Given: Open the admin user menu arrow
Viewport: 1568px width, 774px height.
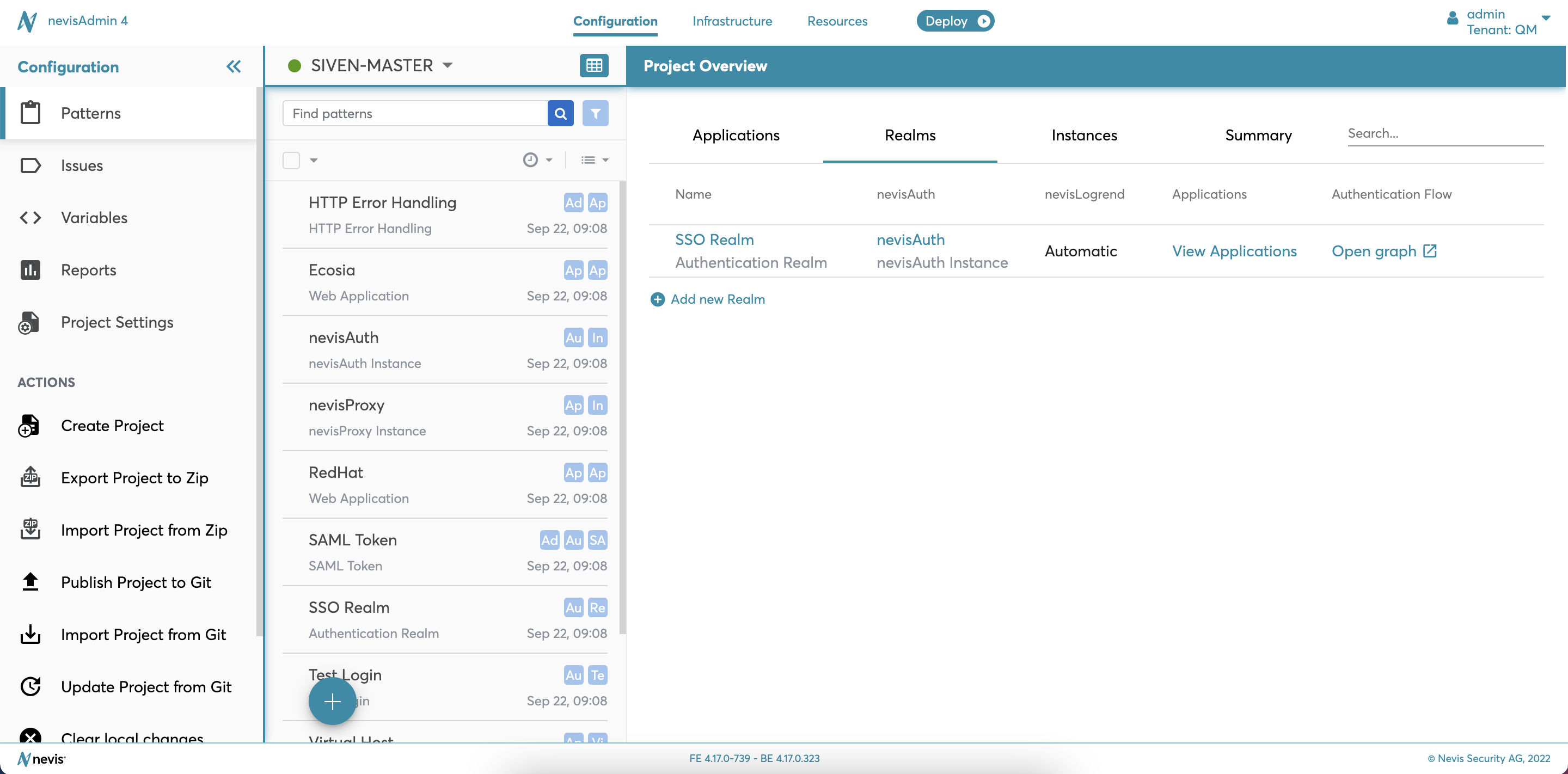Looking at the screenshot, I should pyautogui.click(x=1546, y=17).
